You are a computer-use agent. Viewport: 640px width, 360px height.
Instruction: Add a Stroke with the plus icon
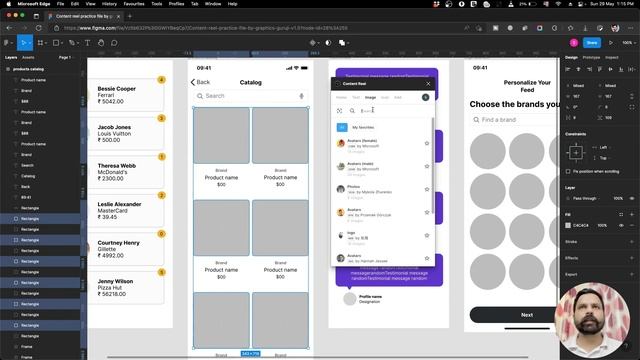click(631, 242)
